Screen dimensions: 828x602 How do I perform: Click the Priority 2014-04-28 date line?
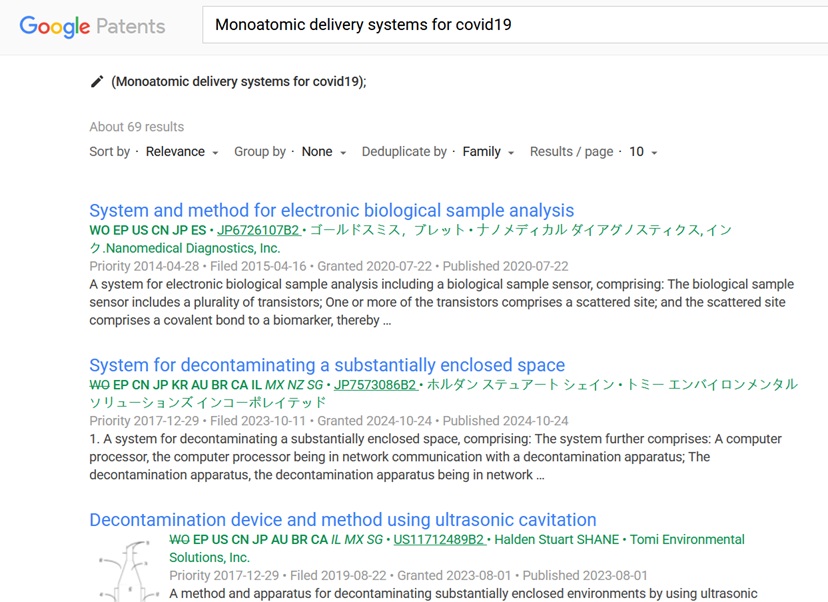[328, 266]
